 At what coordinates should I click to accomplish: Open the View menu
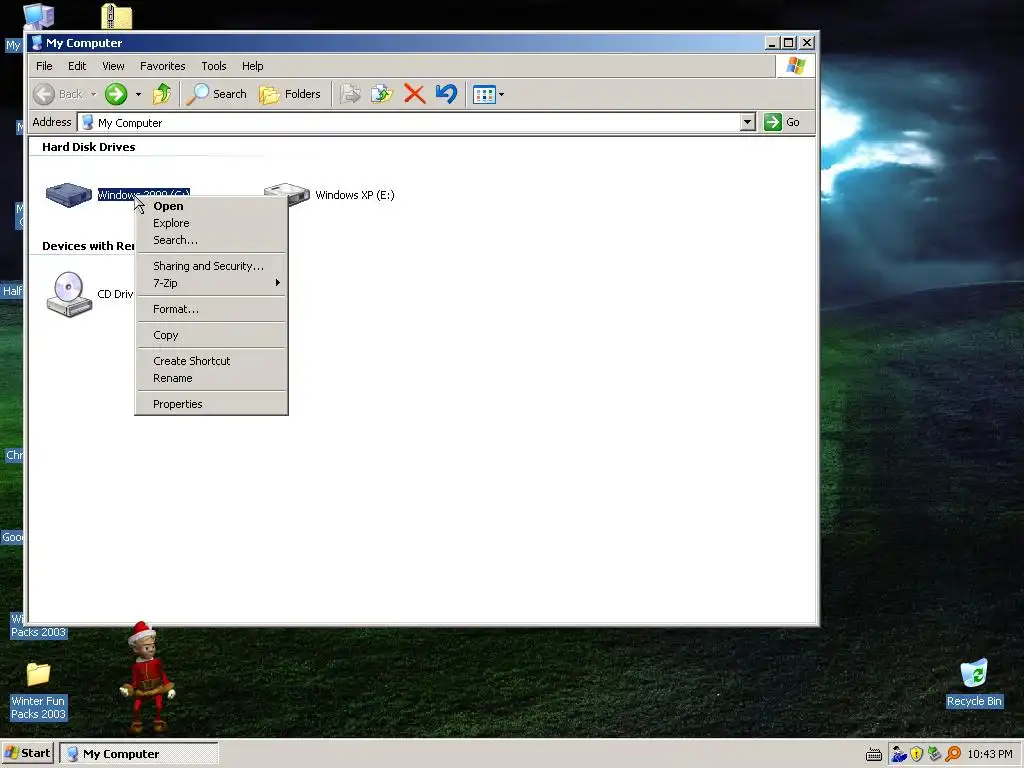pyautogui.click(x=113, y=66)
